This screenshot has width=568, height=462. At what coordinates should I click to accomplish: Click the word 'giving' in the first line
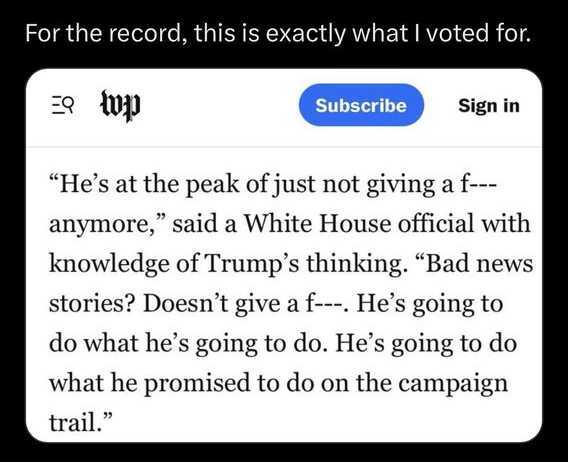point(400,184)
